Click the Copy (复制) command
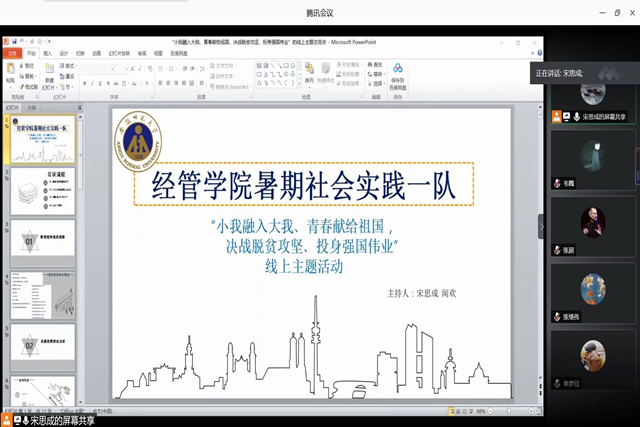 (28, 76)
